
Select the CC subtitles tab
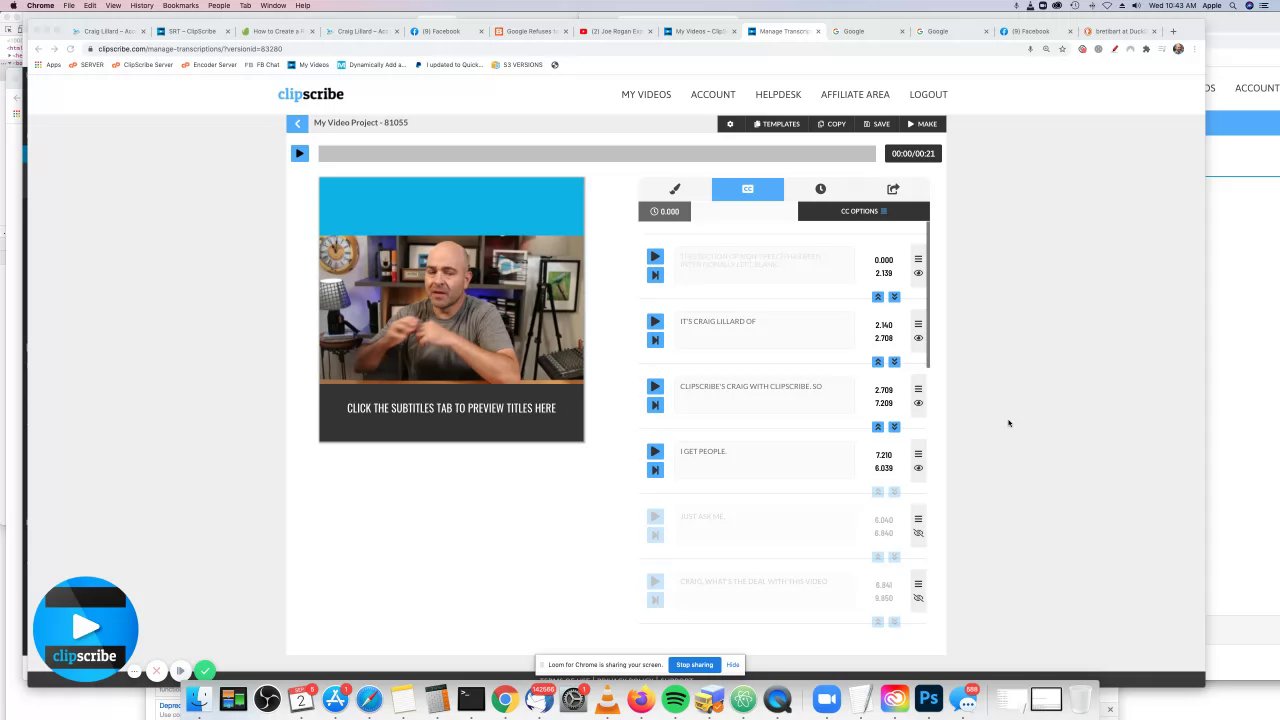click(x=748, y=189)
